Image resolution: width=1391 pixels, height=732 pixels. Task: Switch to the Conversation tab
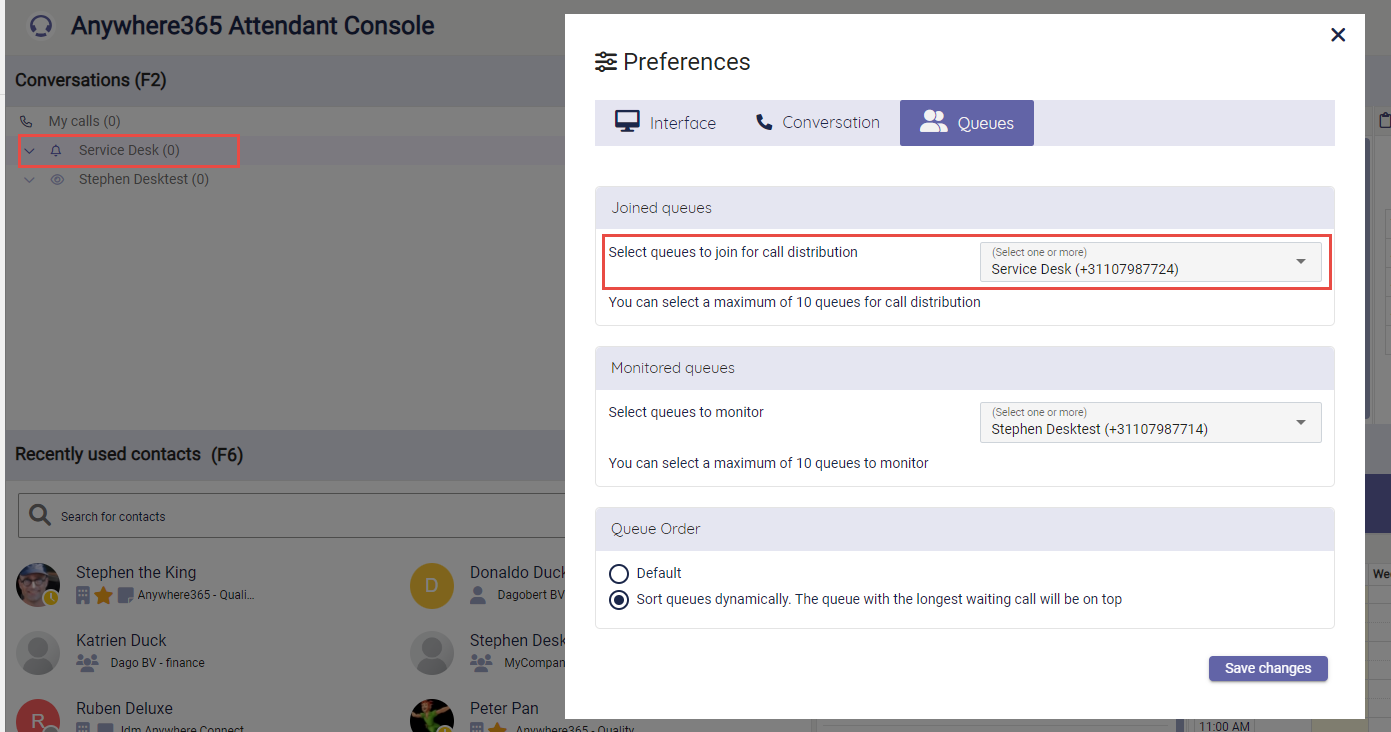point(817,123)
